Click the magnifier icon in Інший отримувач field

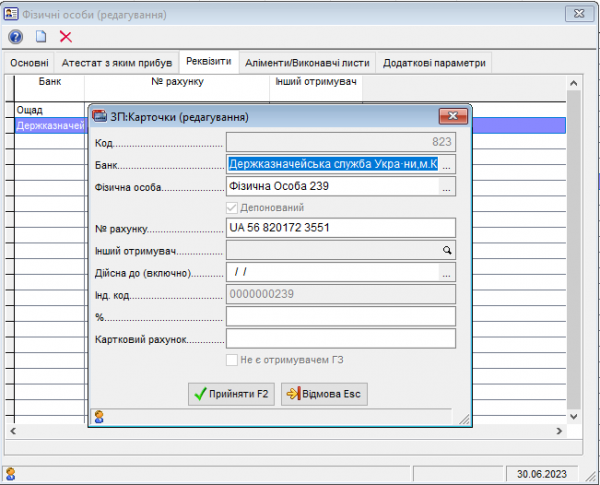[447, 250]
